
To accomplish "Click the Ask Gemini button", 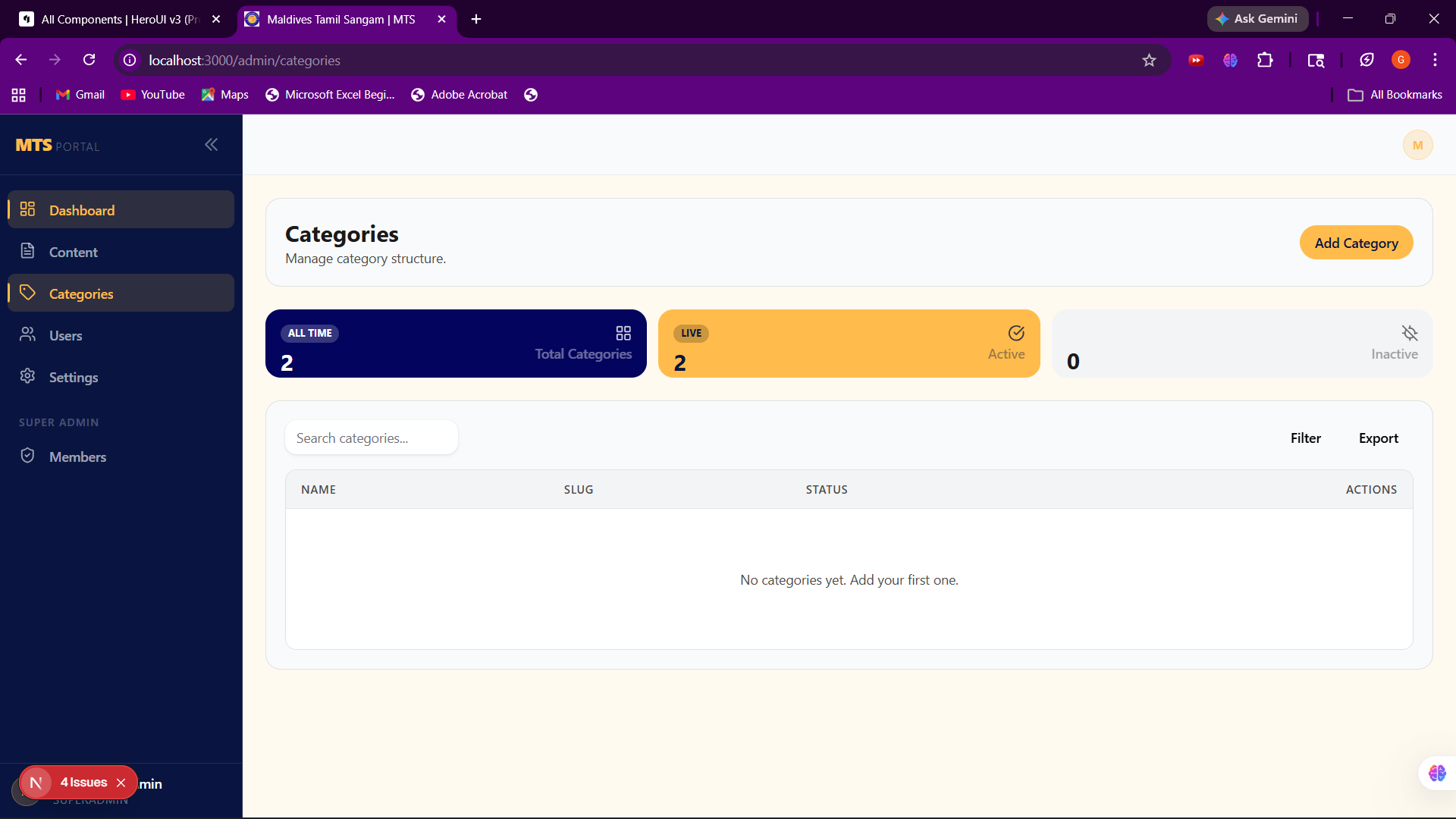I will click(1257, 19).
